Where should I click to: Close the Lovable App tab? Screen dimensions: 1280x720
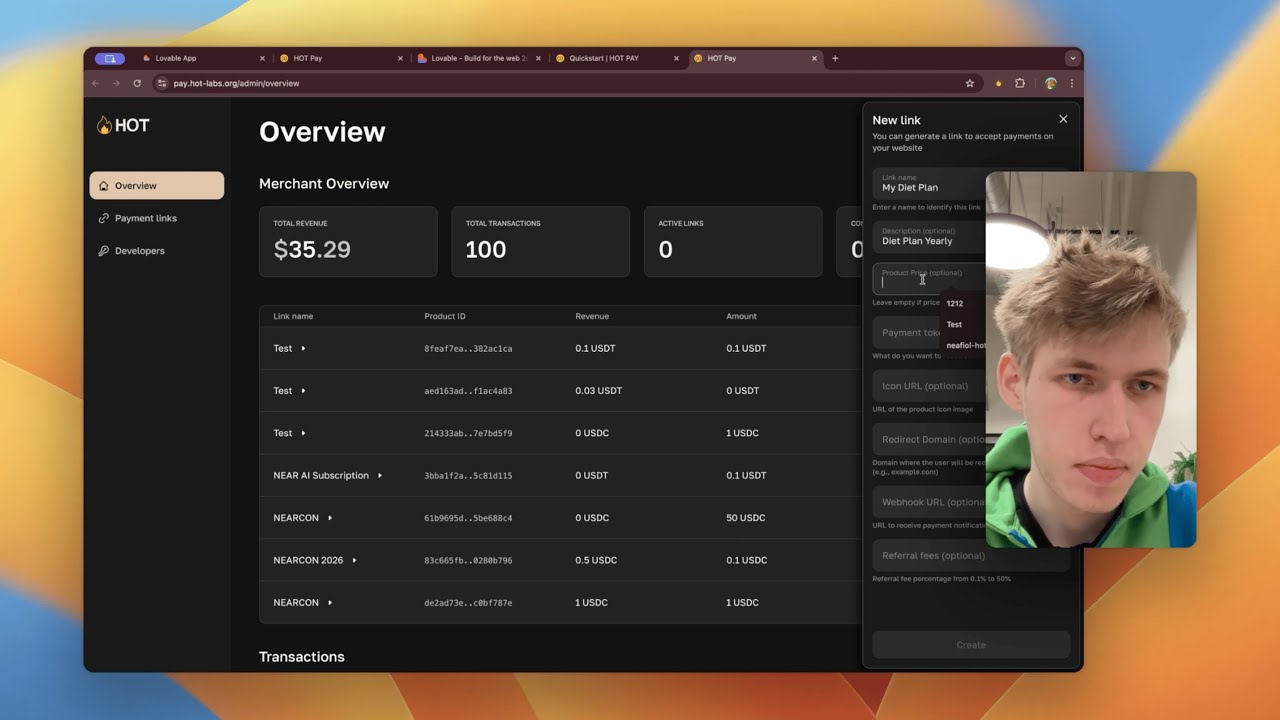pyautogui.click(x=262, y=58)
